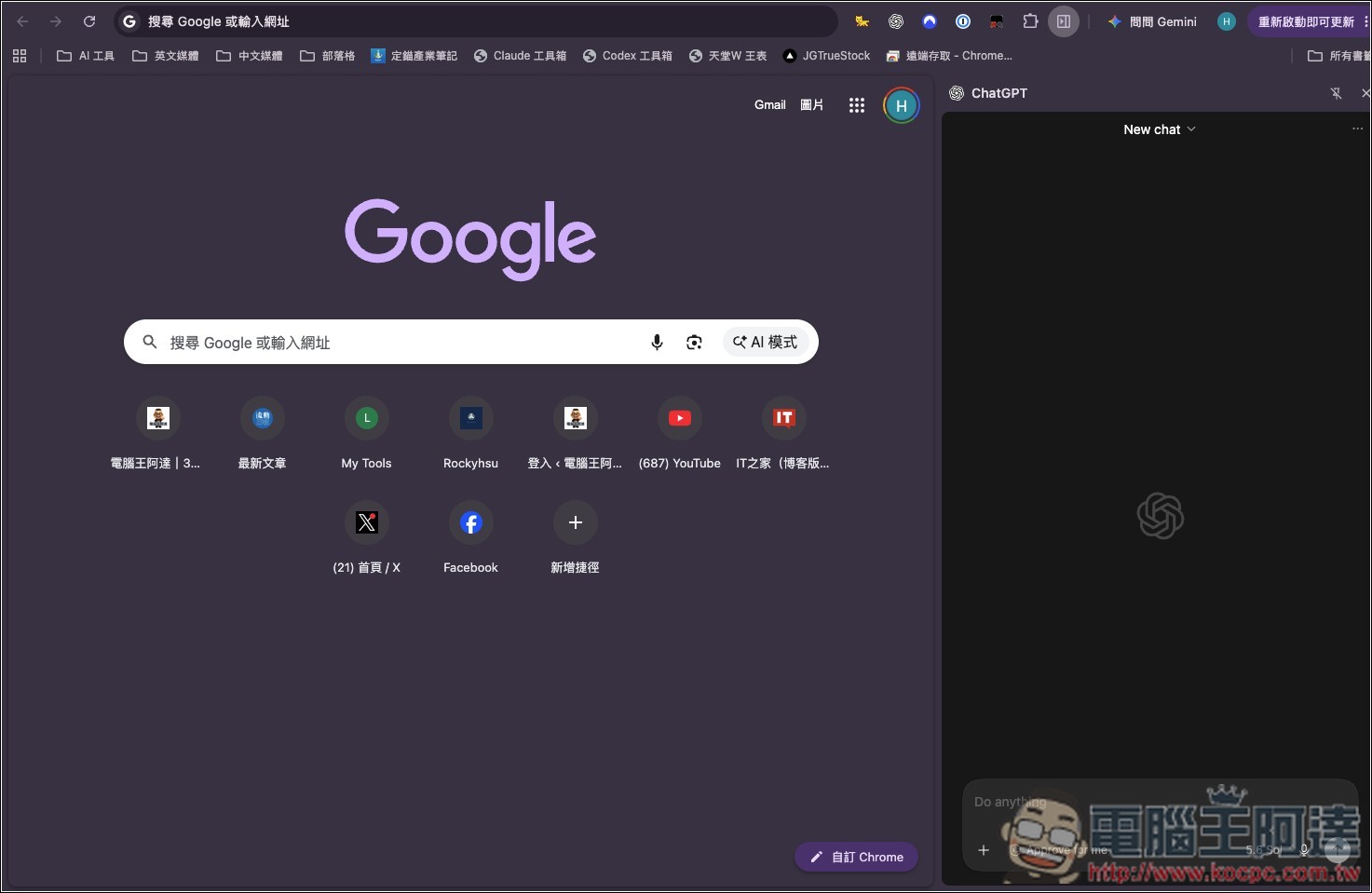Click the address bar

pyautogui.click(x=475, y=21)
